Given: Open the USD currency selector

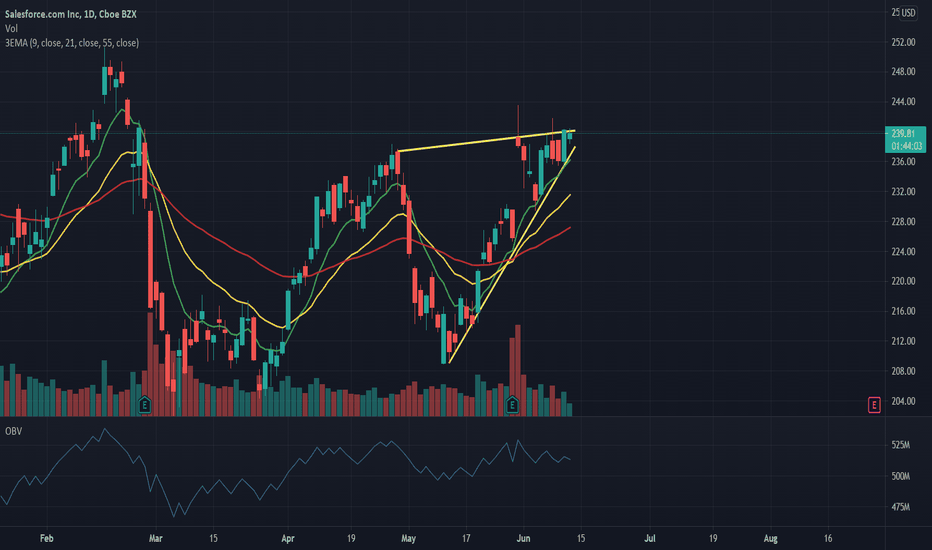Looking at the screenshot, I should point(908,12).
